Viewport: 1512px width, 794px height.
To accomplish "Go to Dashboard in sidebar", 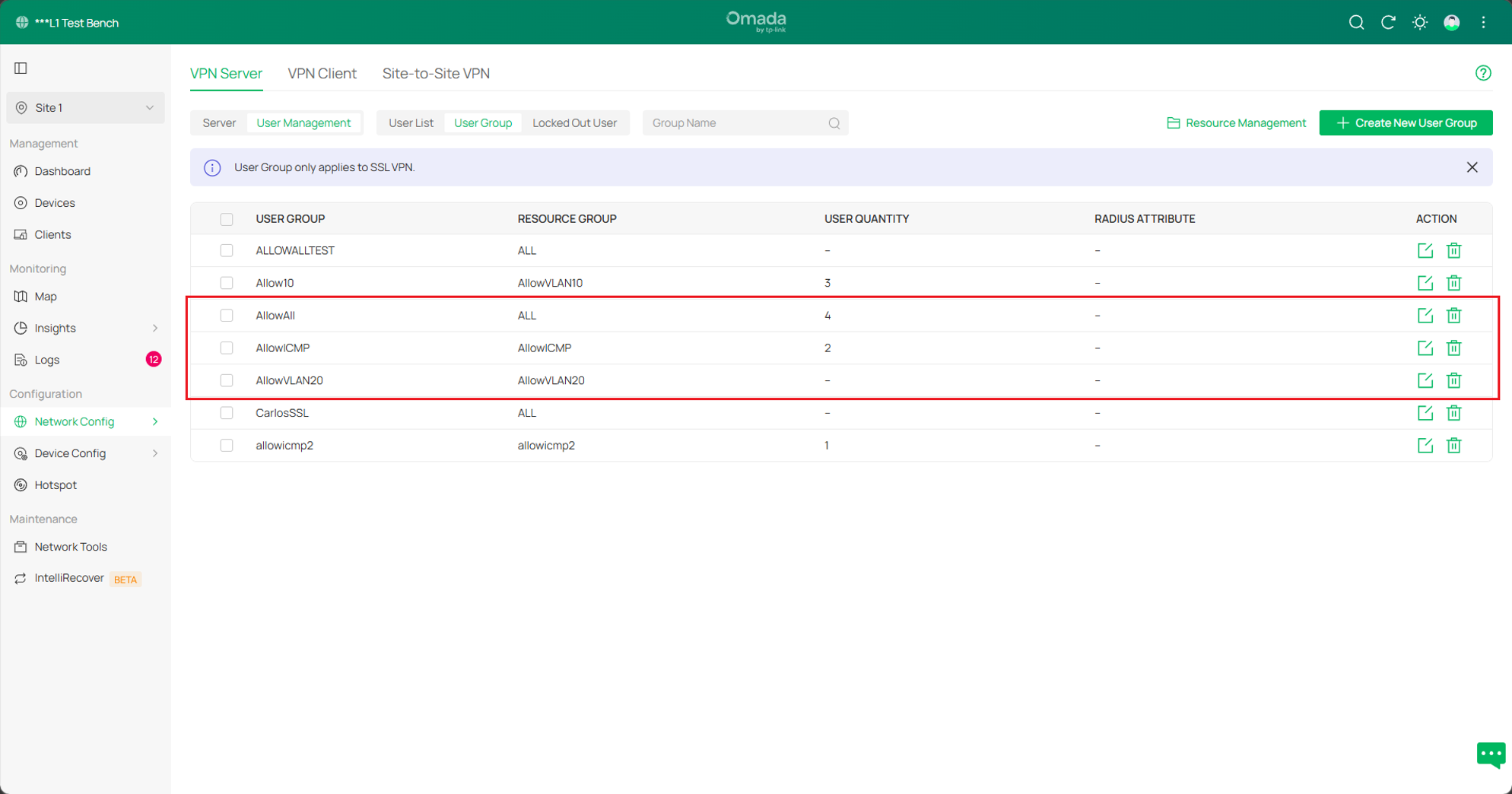I will [62, 171].
